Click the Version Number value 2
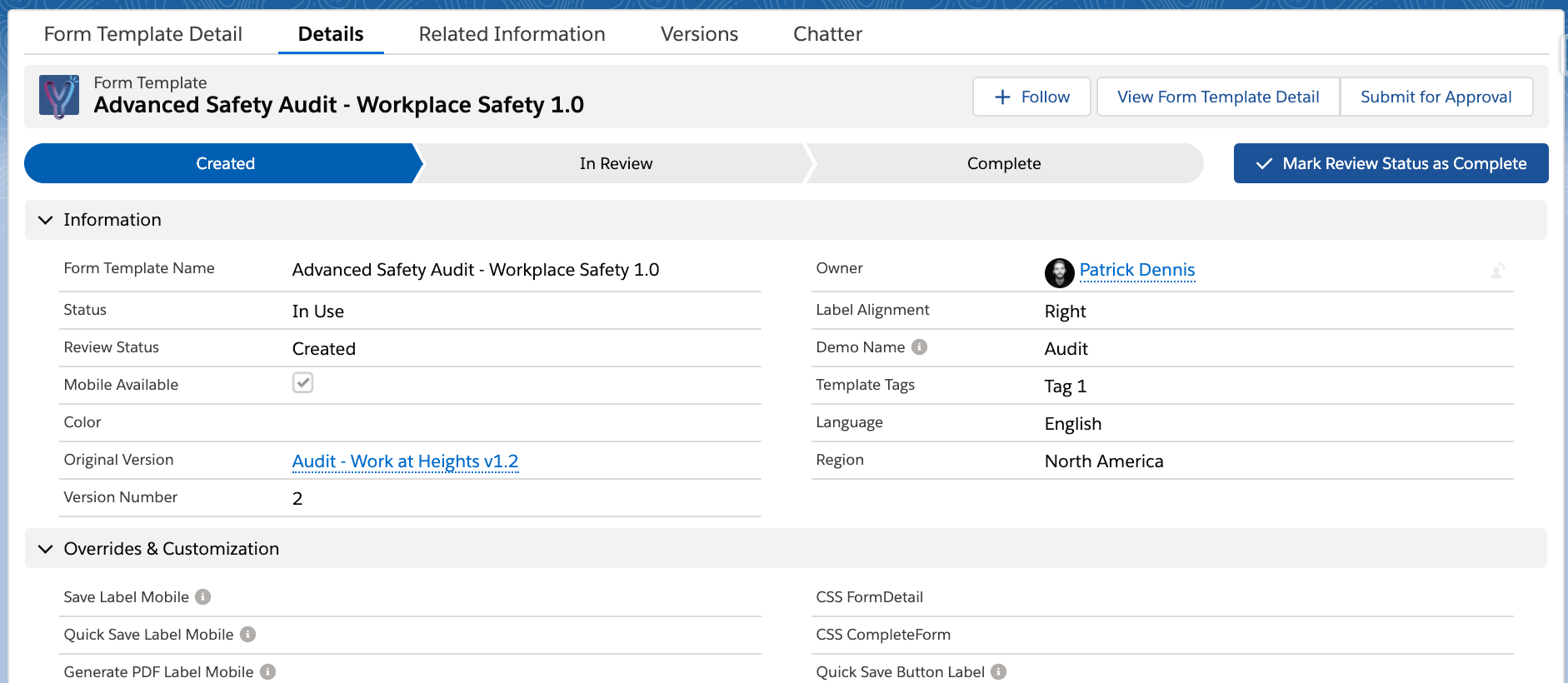 click(297, 499)
